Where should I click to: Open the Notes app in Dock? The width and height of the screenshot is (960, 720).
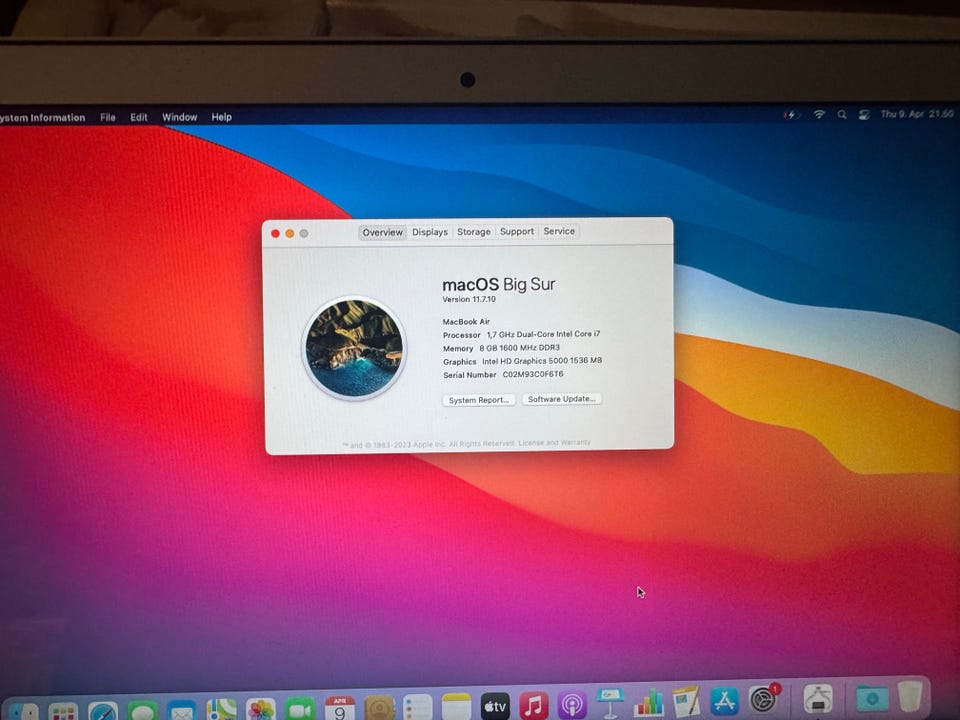pos(456,707)
